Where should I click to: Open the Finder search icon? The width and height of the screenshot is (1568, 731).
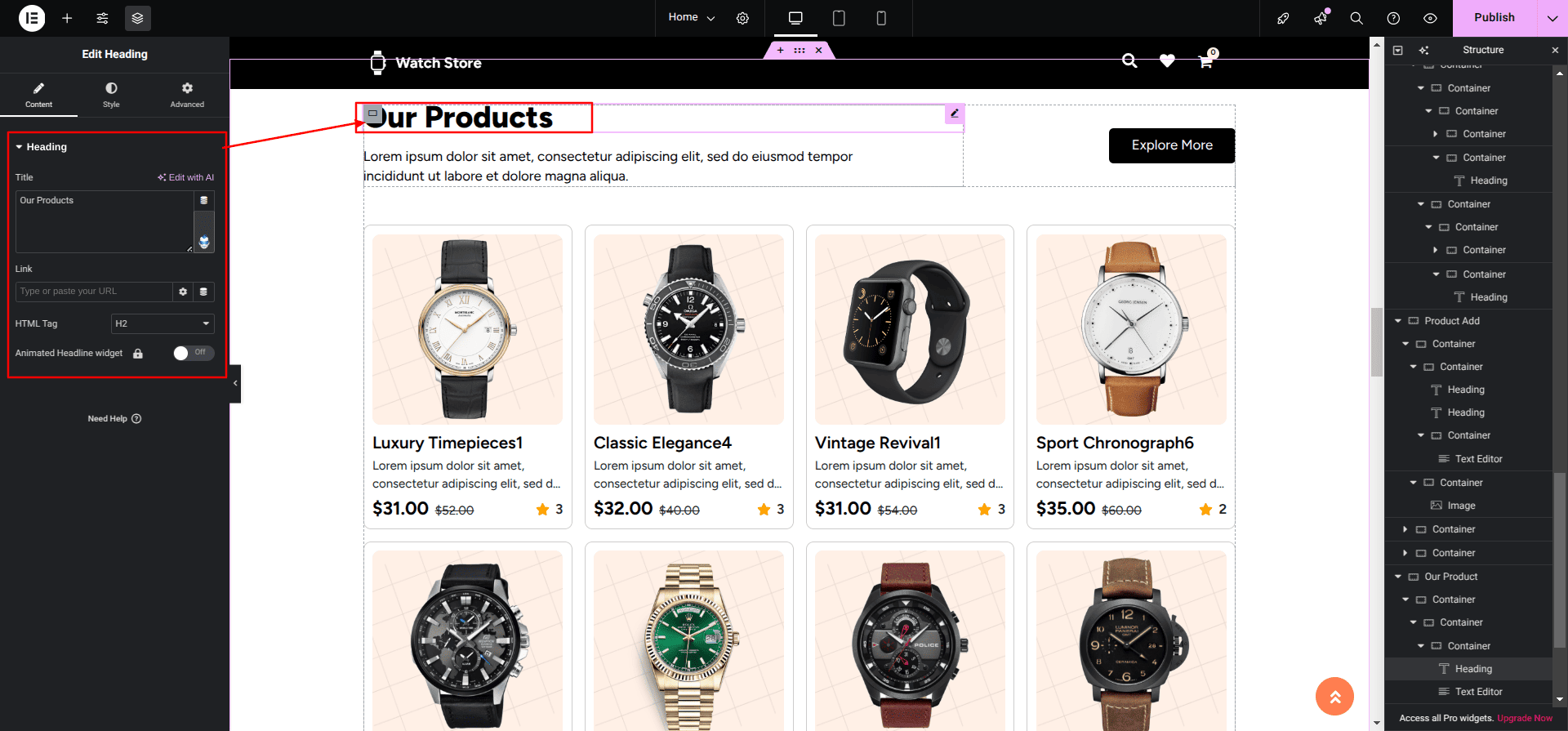1356,18
